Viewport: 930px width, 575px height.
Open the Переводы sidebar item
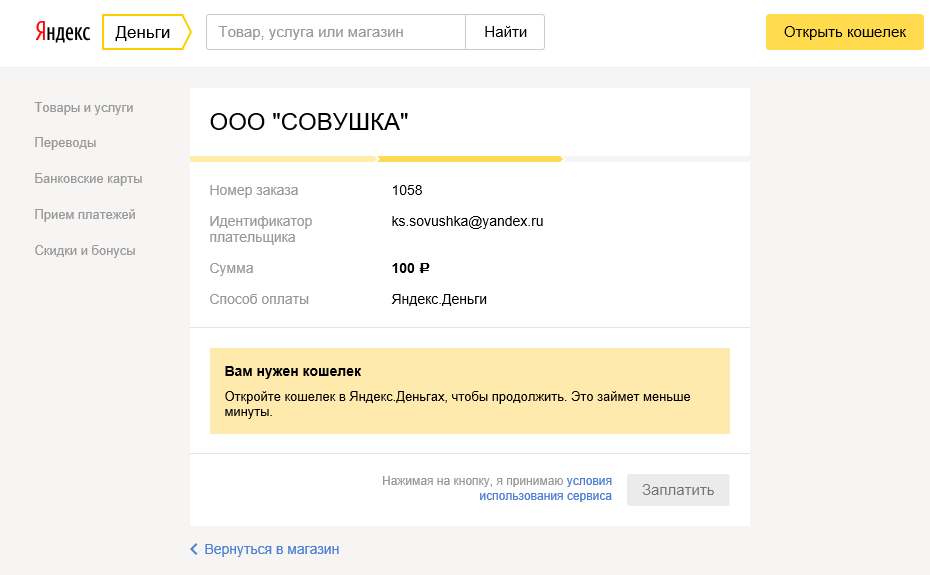pos(65,142)
